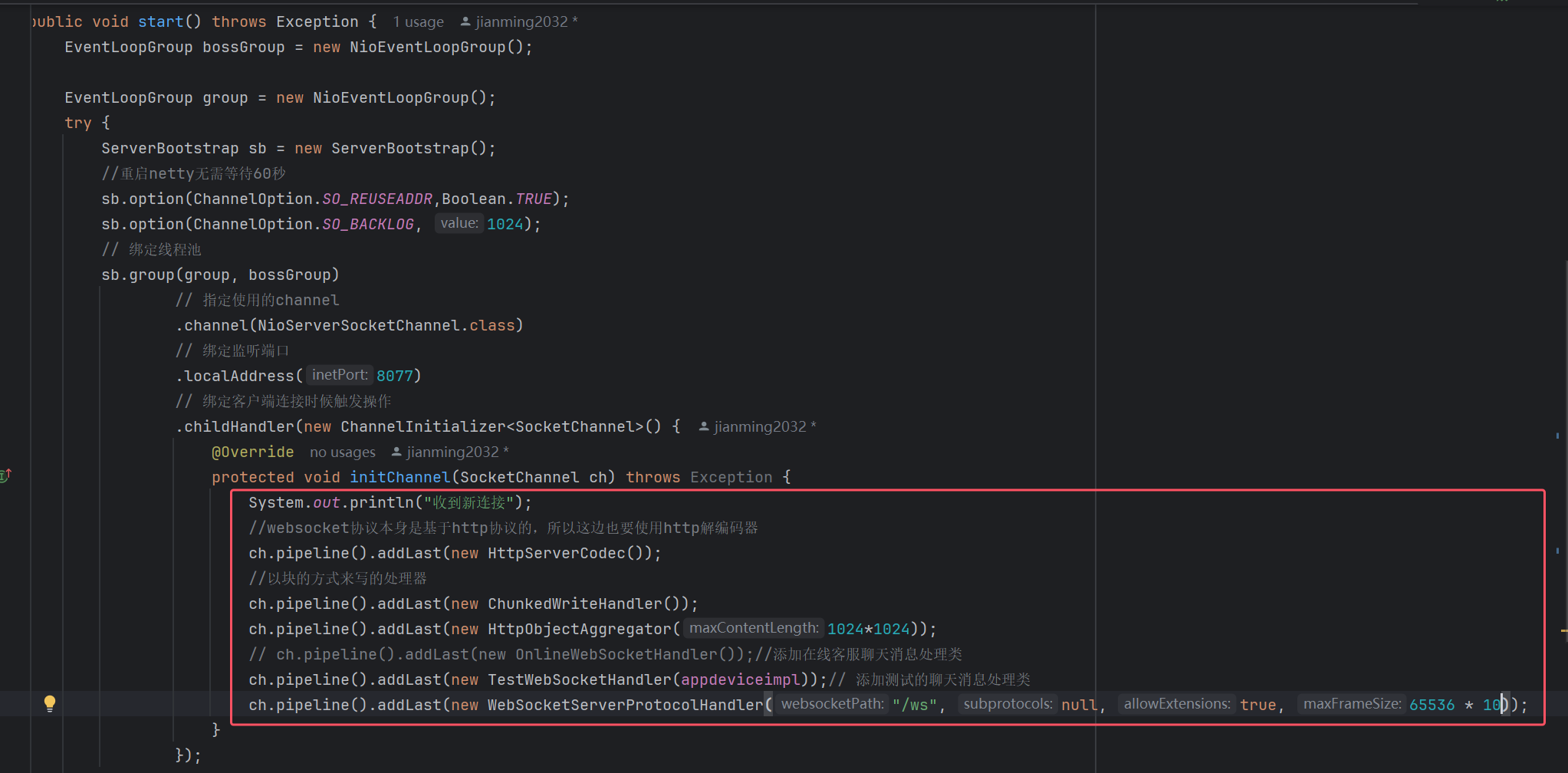Click the start method name
Screen dimensions: 1568x773
click(x=161, y=22)
